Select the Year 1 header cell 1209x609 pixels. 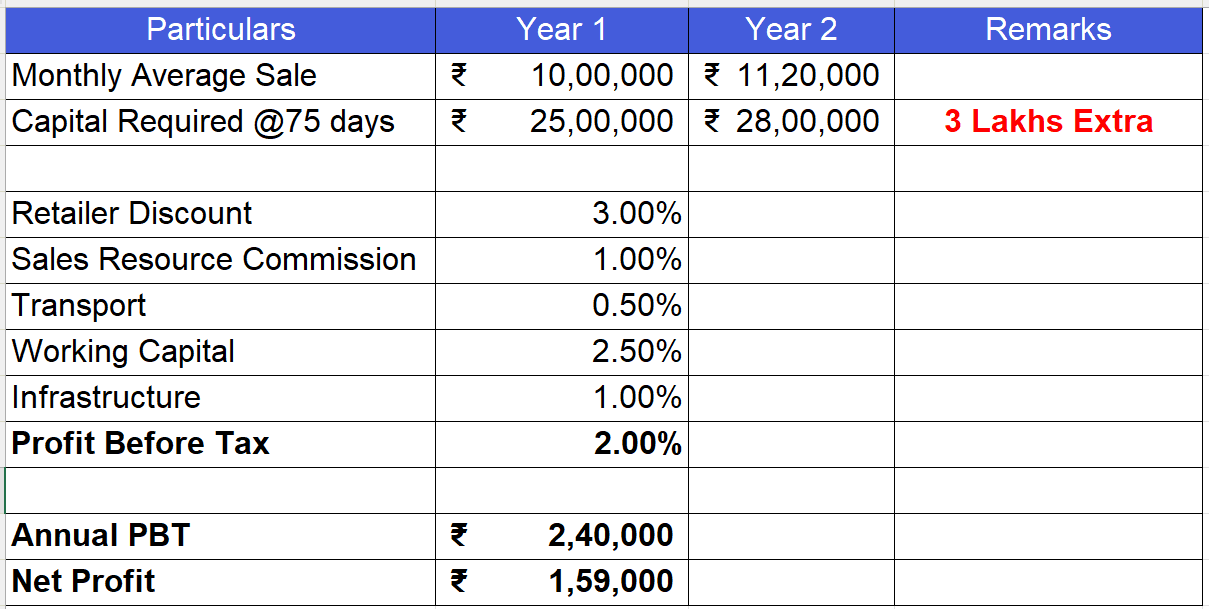(x=561, y=29)
